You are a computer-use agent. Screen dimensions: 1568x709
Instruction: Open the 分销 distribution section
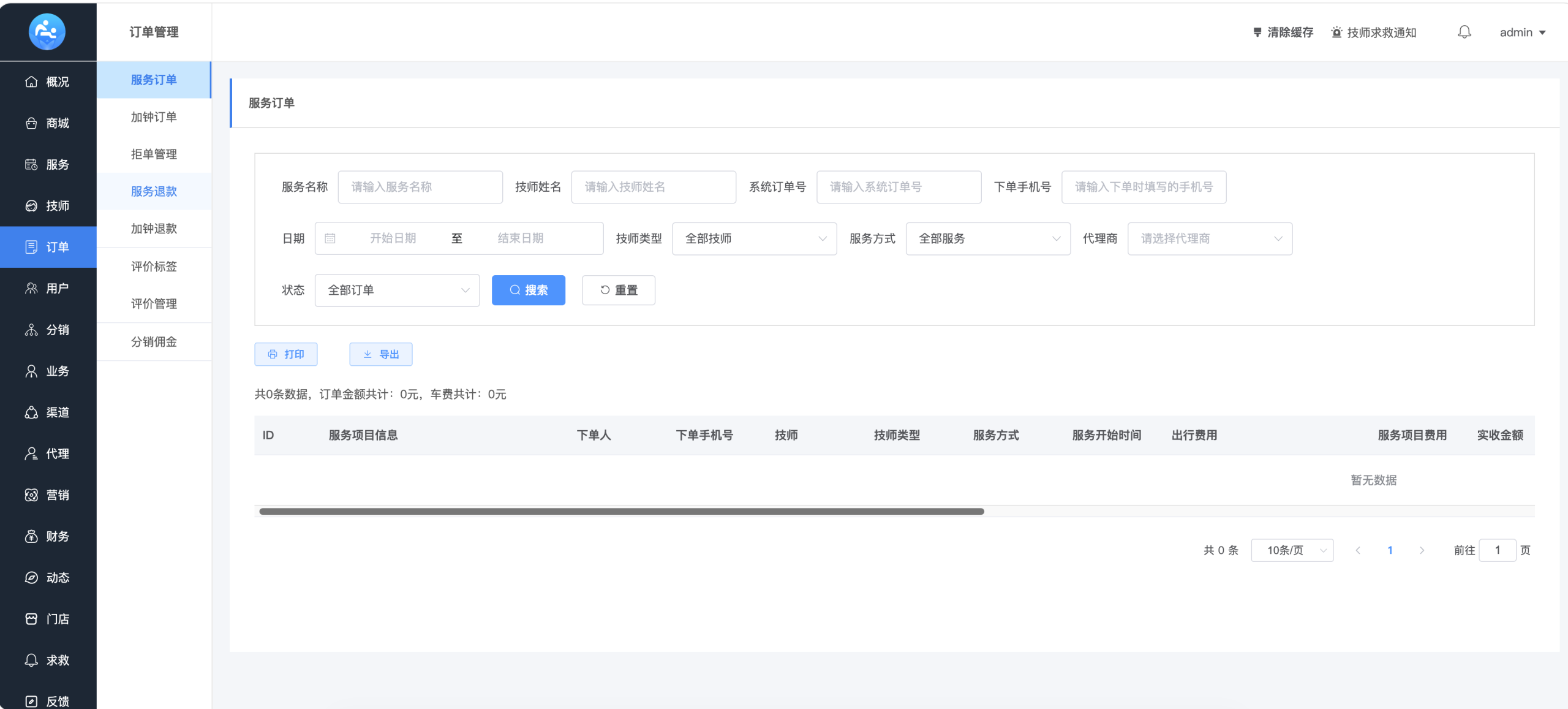(48, 330)
